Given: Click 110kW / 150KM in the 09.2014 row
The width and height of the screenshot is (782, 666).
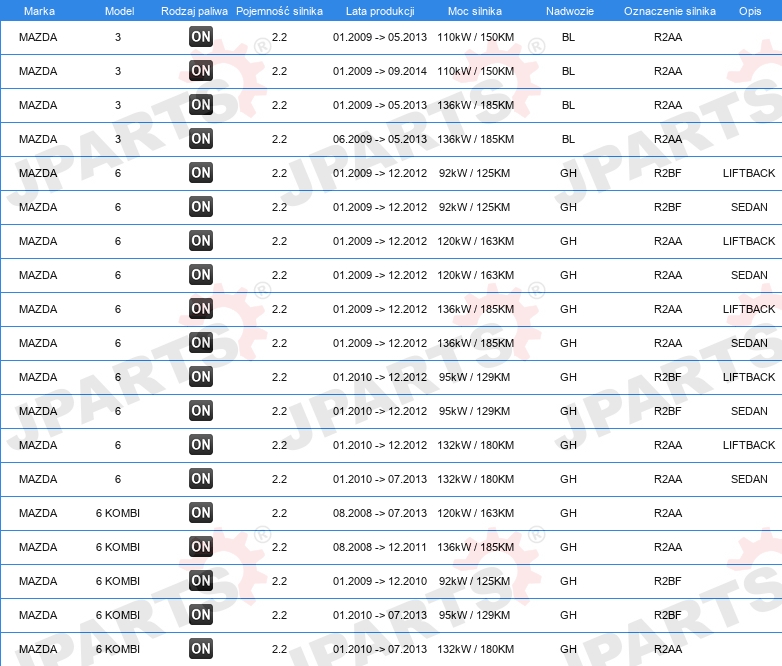Looking at the screenshot, I should pyautogui.click(x=475, y=71).
